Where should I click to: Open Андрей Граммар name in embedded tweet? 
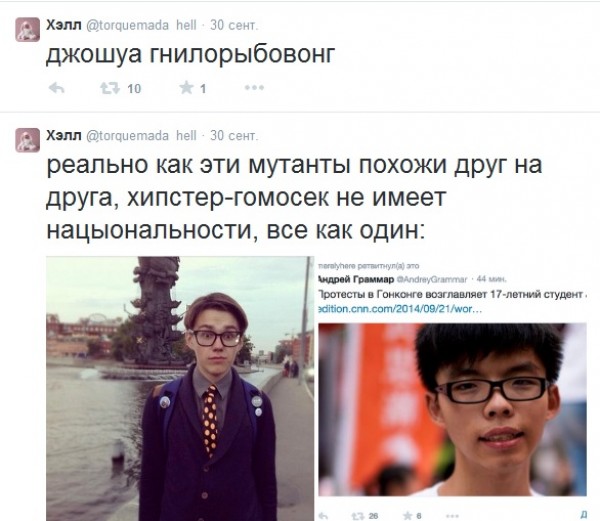[356, 280]
